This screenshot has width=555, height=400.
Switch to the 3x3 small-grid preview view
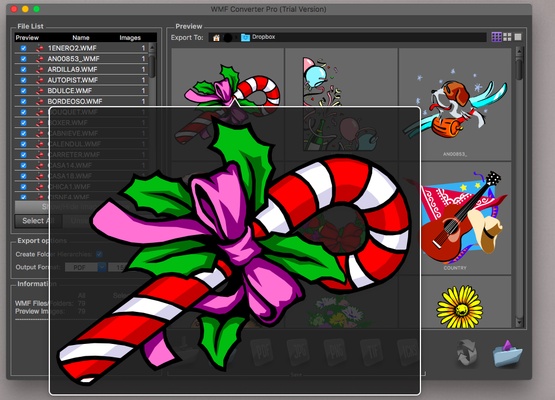click(497, 37)
